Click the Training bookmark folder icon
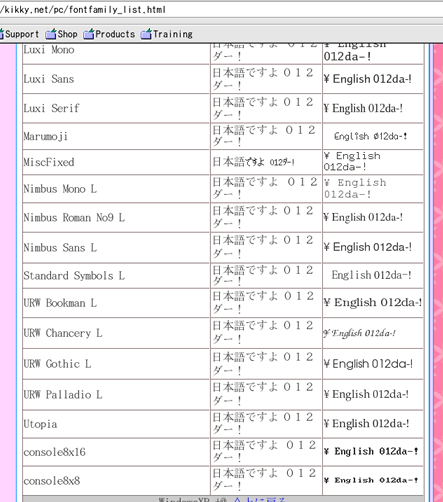The image size is (443, 502). click(146, 34)
